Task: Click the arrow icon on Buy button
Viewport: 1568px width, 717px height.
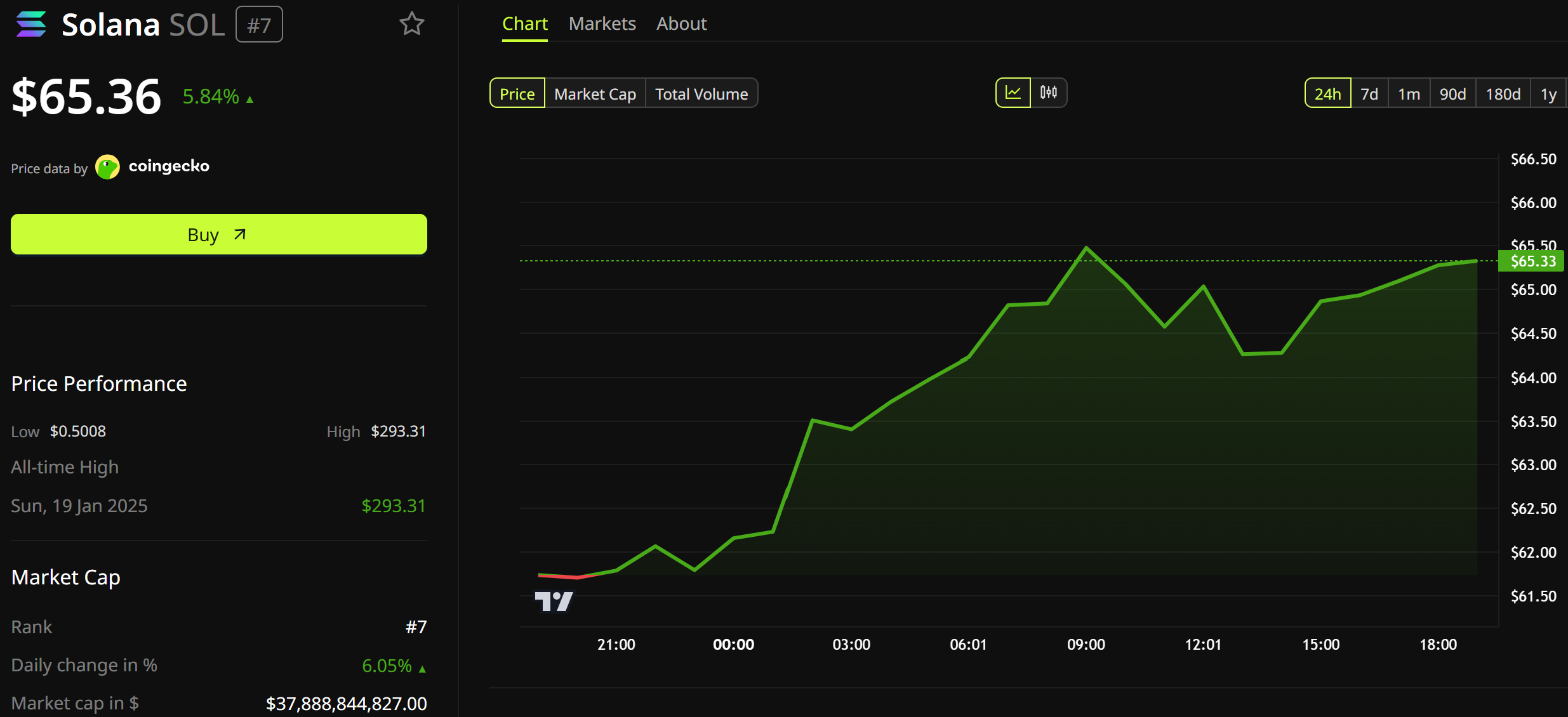Action: click(x=239, y=235)
